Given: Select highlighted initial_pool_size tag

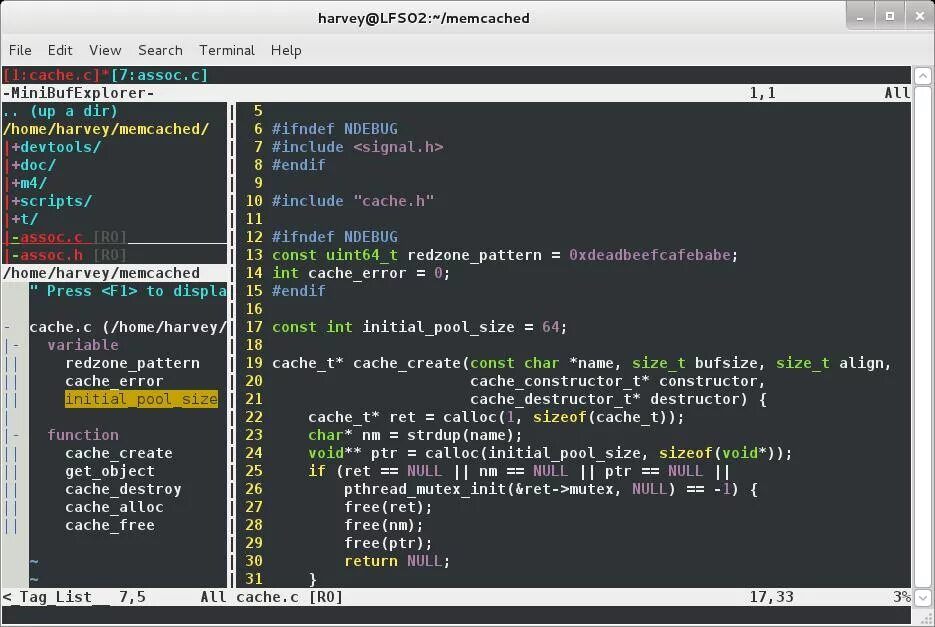Looking at the screenshot, I should (141, 399).
